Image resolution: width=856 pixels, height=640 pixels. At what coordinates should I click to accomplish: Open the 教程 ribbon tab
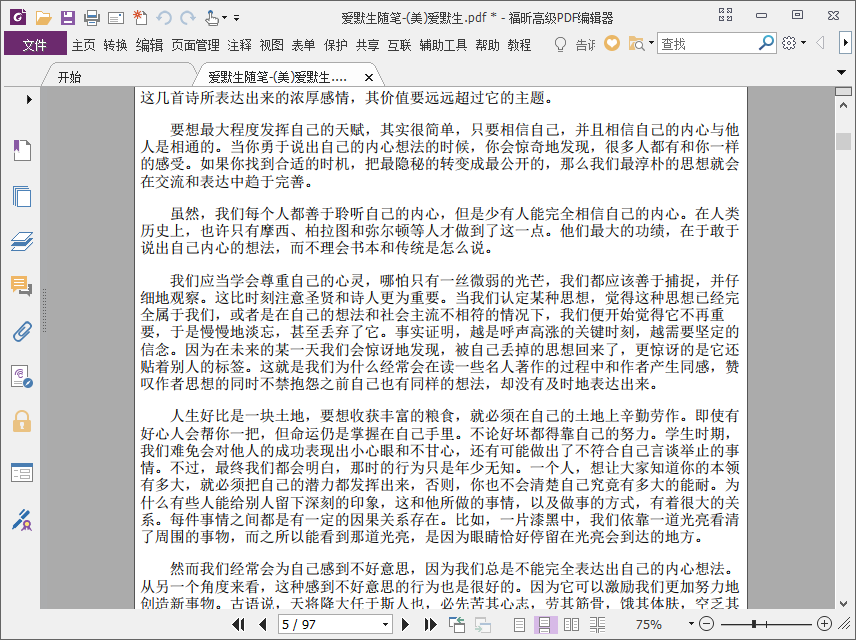coord(519,45)
